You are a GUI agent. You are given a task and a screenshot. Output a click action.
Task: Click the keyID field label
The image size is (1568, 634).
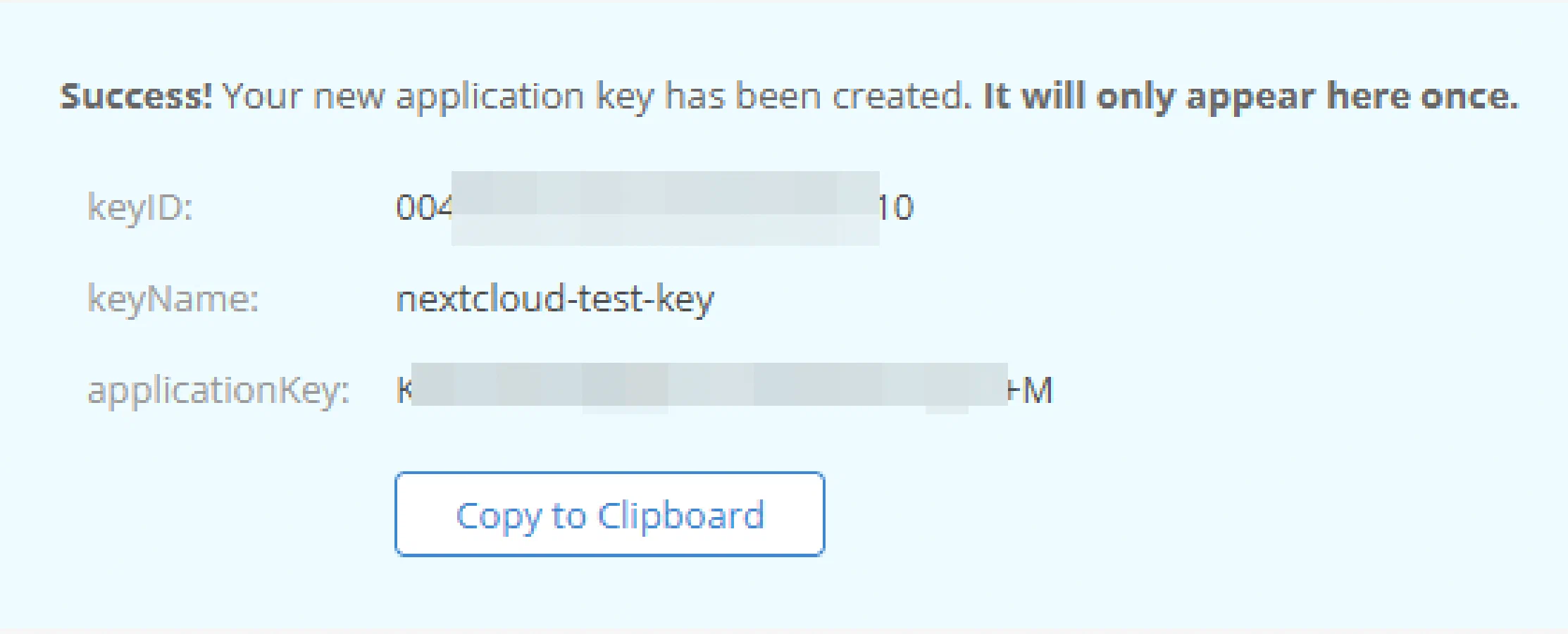[141, 208]
